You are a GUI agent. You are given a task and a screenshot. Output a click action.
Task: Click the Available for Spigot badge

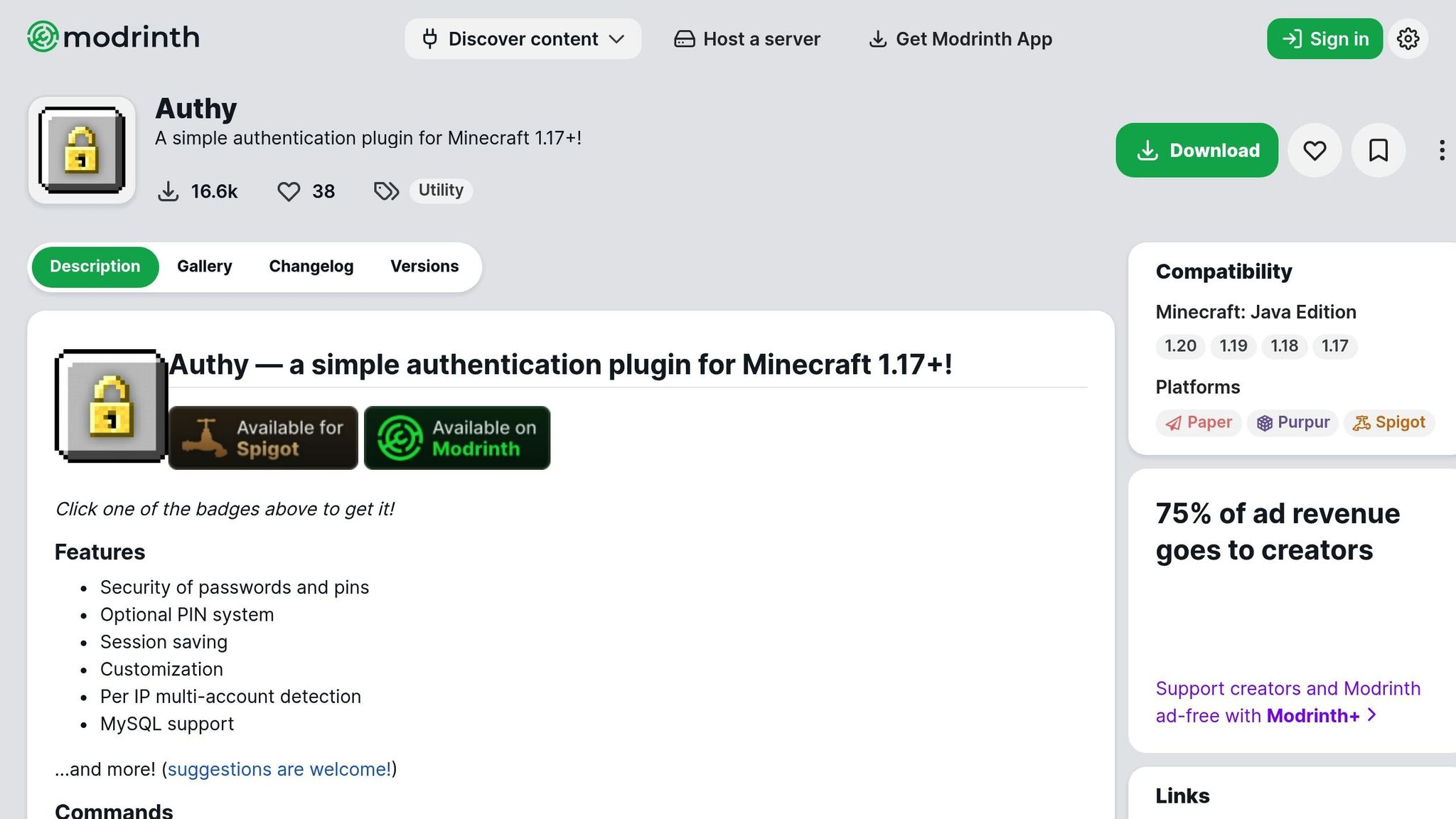263,438
